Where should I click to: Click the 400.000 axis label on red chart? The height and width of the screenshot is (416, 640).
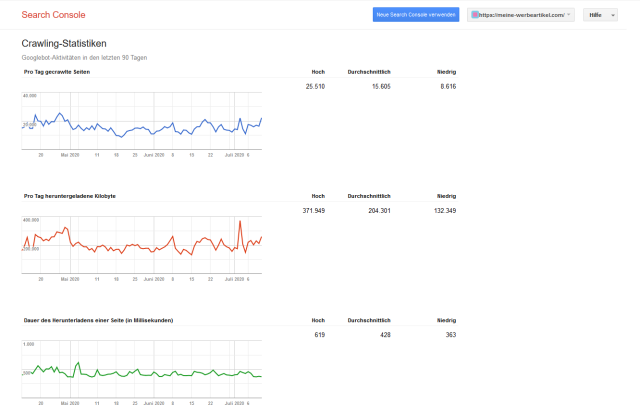tap(31, 220)
